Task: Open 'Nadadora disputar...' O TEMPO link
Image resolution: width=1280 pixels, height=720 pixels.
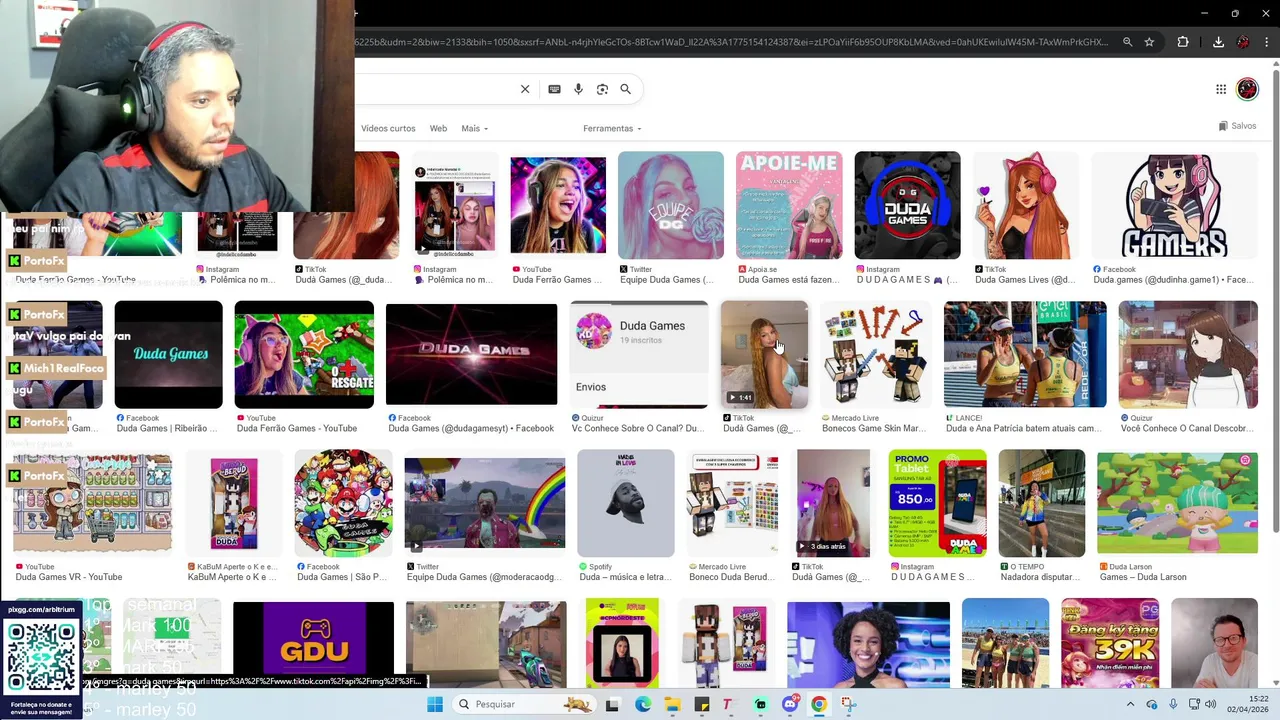Action: 1040,577
